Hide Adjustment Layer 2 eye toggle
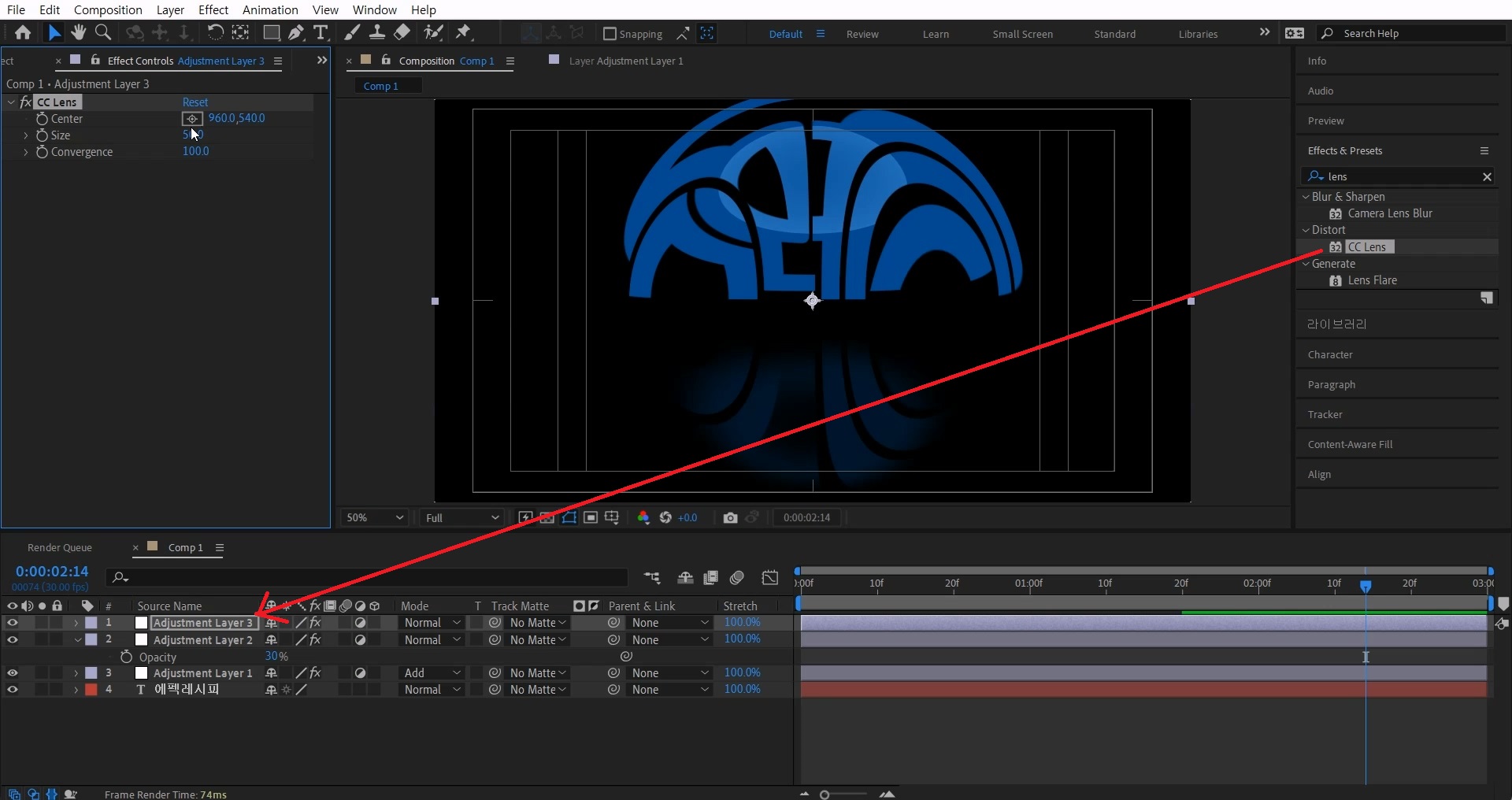The width and height of the screenshot is (1512, 800). pyautogui.click(x=12, y=640)
